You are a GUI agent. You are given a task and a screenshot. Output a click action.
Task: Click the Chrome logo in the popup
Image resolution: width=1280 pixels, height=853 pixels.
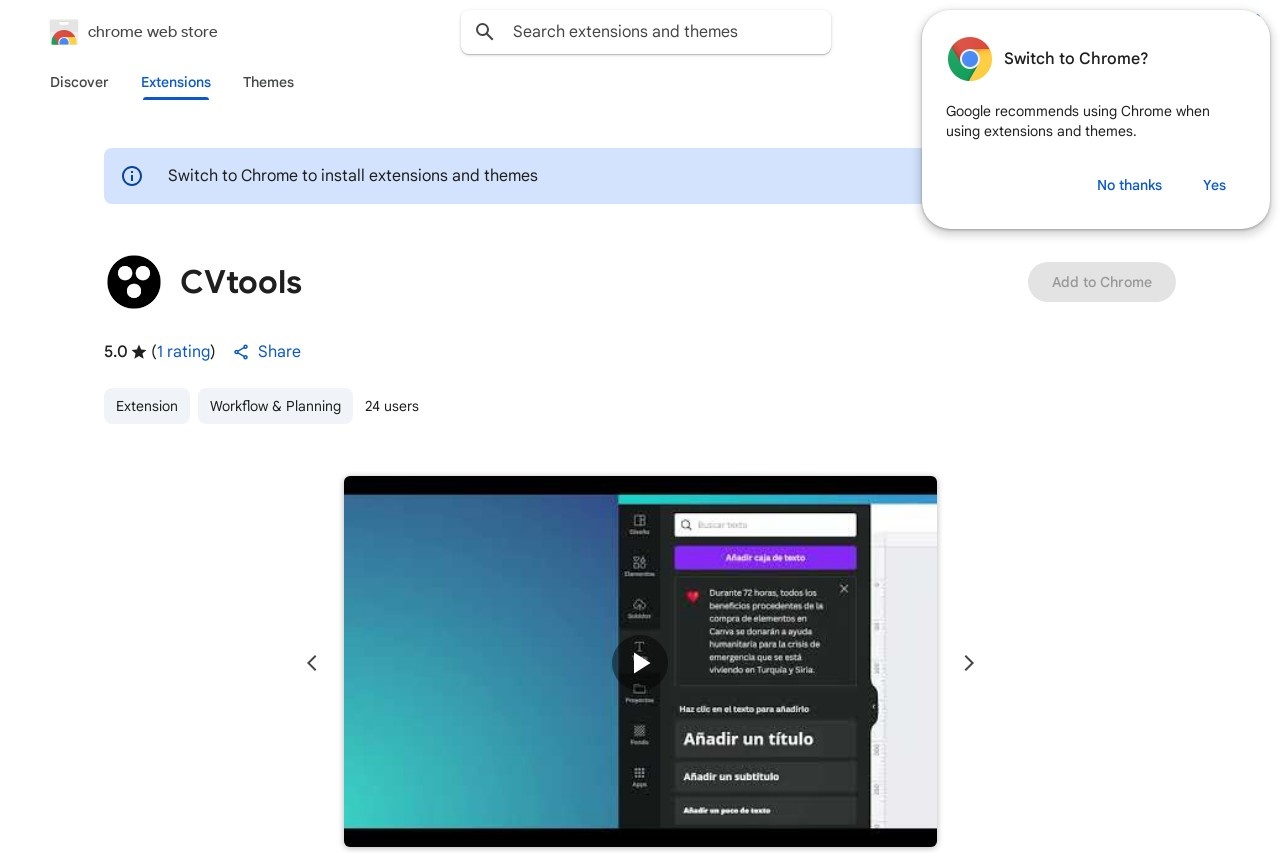click(969, 59)
